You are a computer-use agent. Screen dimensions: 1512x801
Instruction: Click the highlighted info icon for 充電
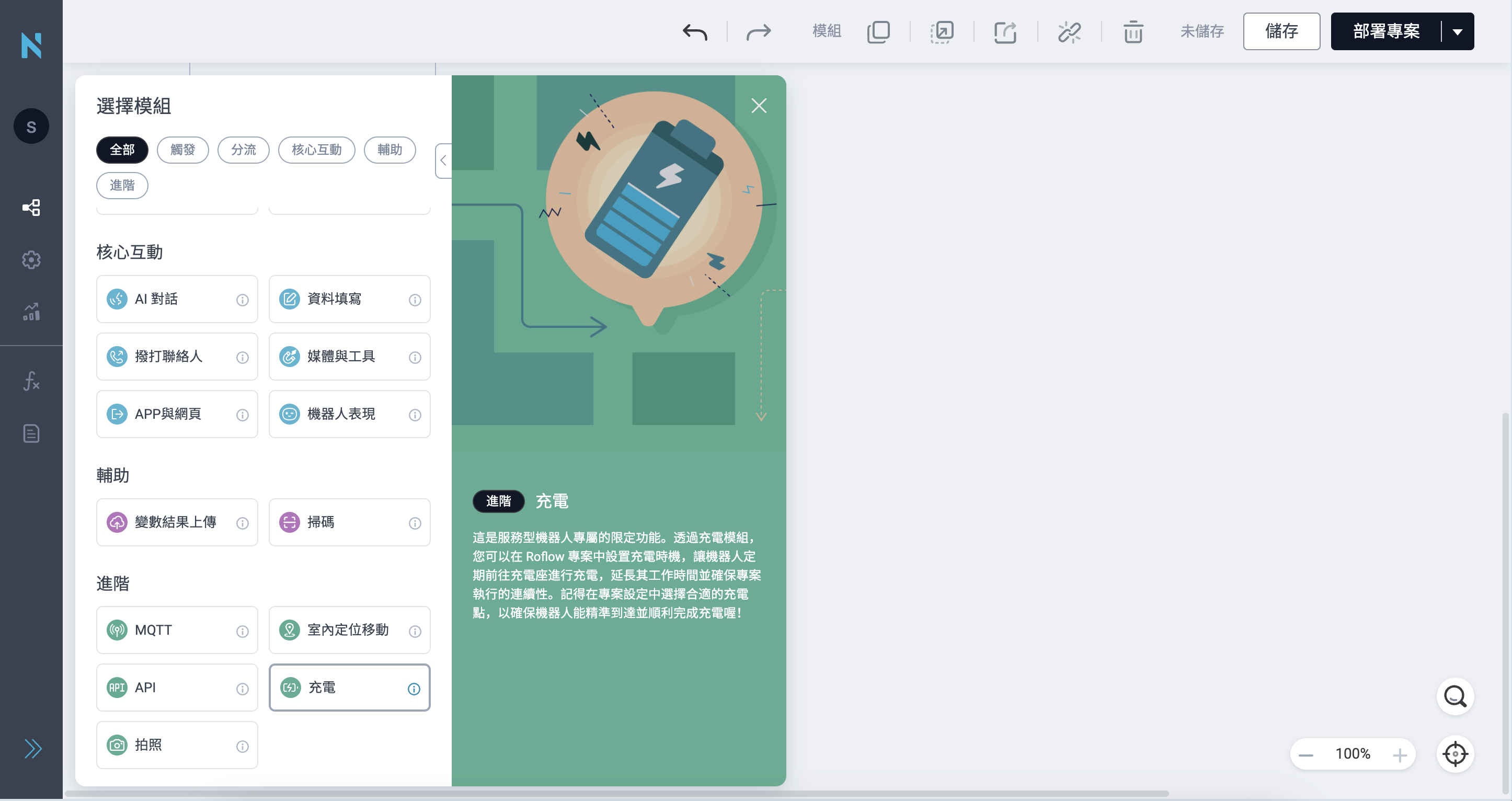(x=414, y=689)
